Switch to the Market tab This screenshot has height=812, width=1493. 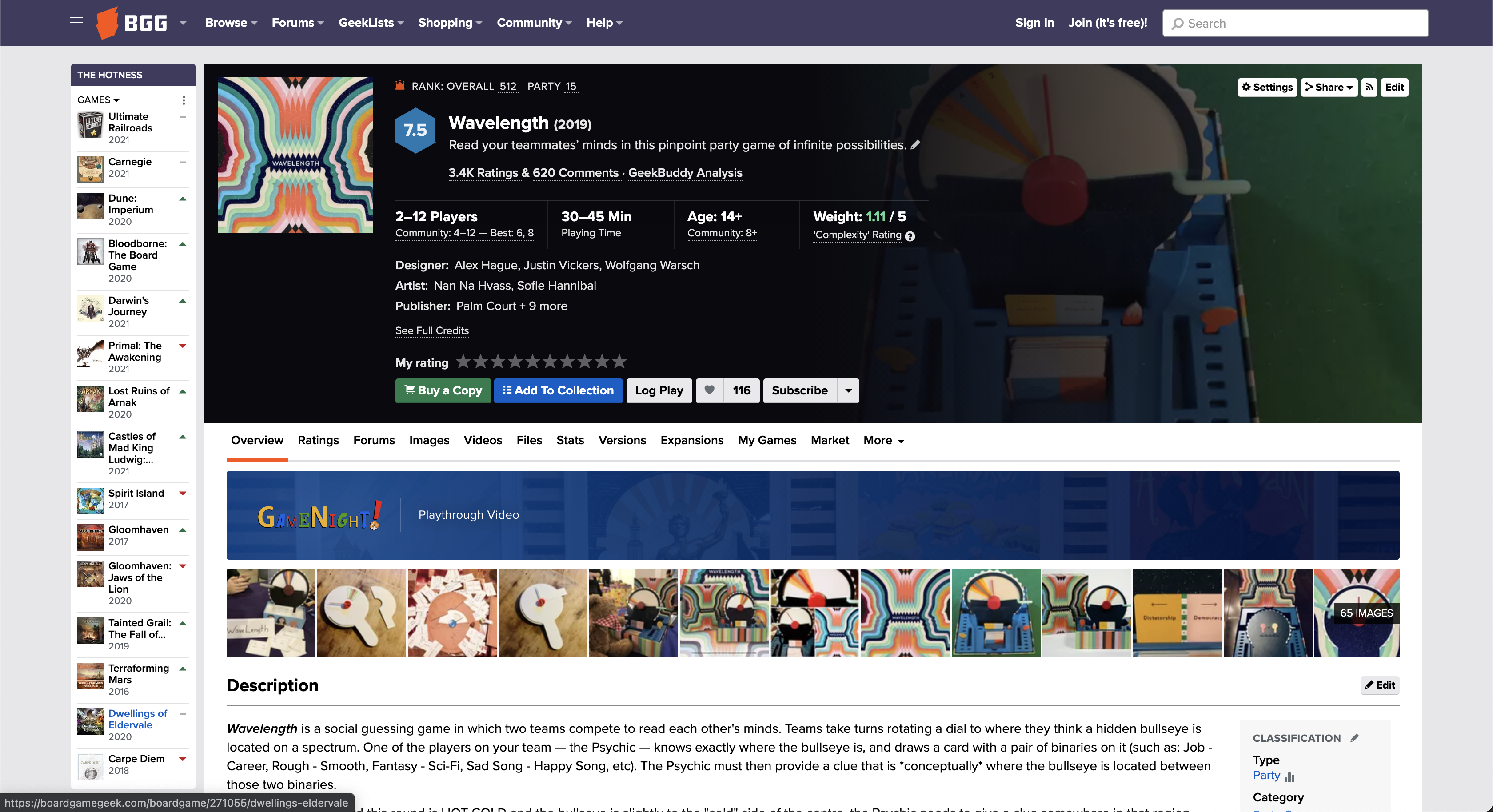[x=830, y=441]
